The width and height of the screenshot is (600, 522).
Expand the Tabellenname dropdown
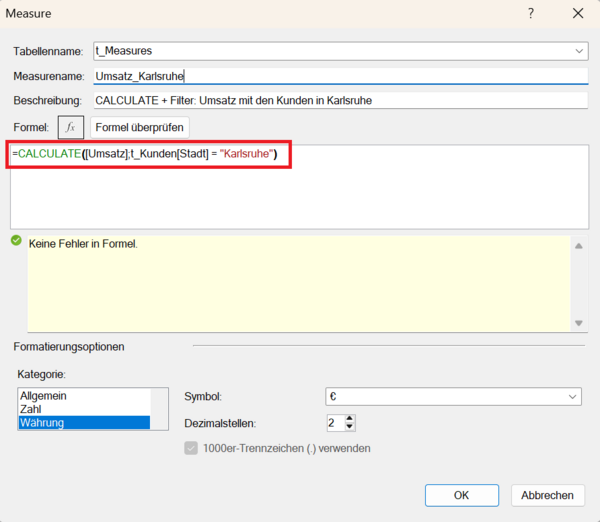580,50
